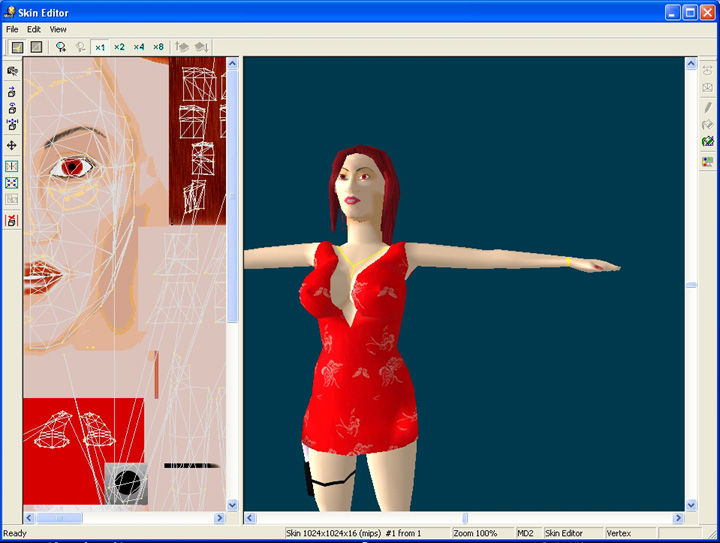
Task: Maximize the Skin Editor window
Action: point(690,12)
